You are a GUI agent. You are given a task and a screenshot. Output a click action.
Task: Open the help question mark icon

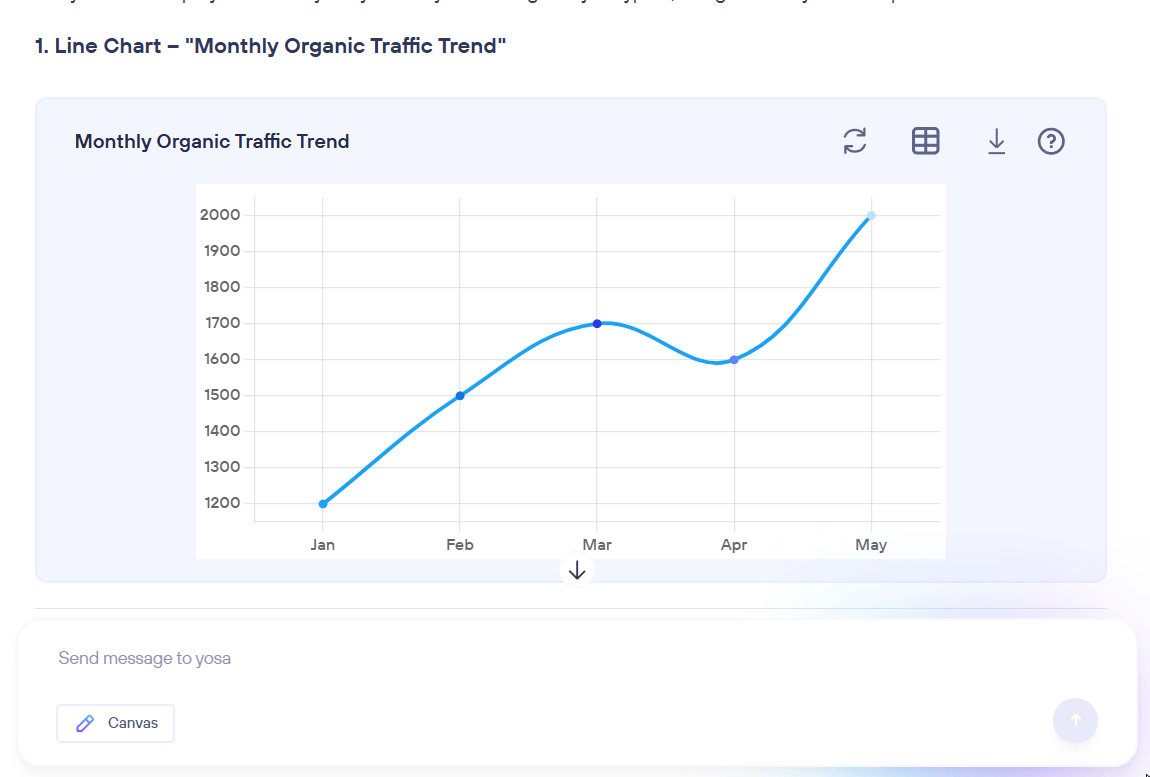pyautogui.click(x=1051, y=142)
